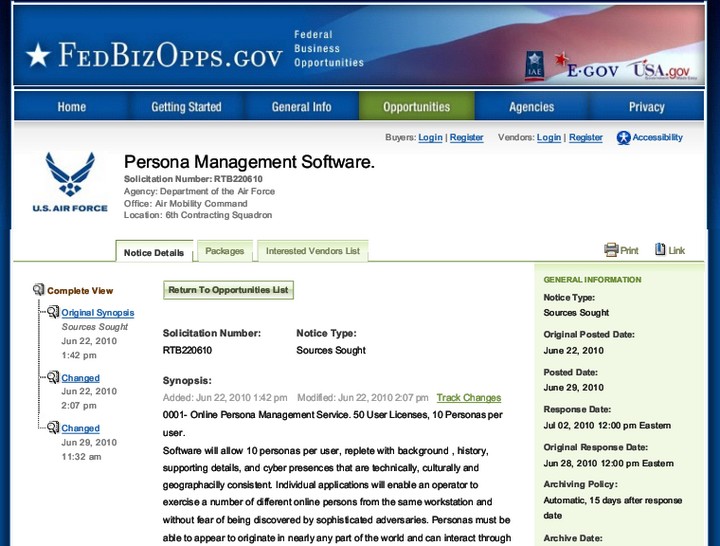Click 'Modified: Jun 22, 2010 2:07 pm' text
Image resolution: width=720 pixels, height=546 pixels.
coord(363,398)
